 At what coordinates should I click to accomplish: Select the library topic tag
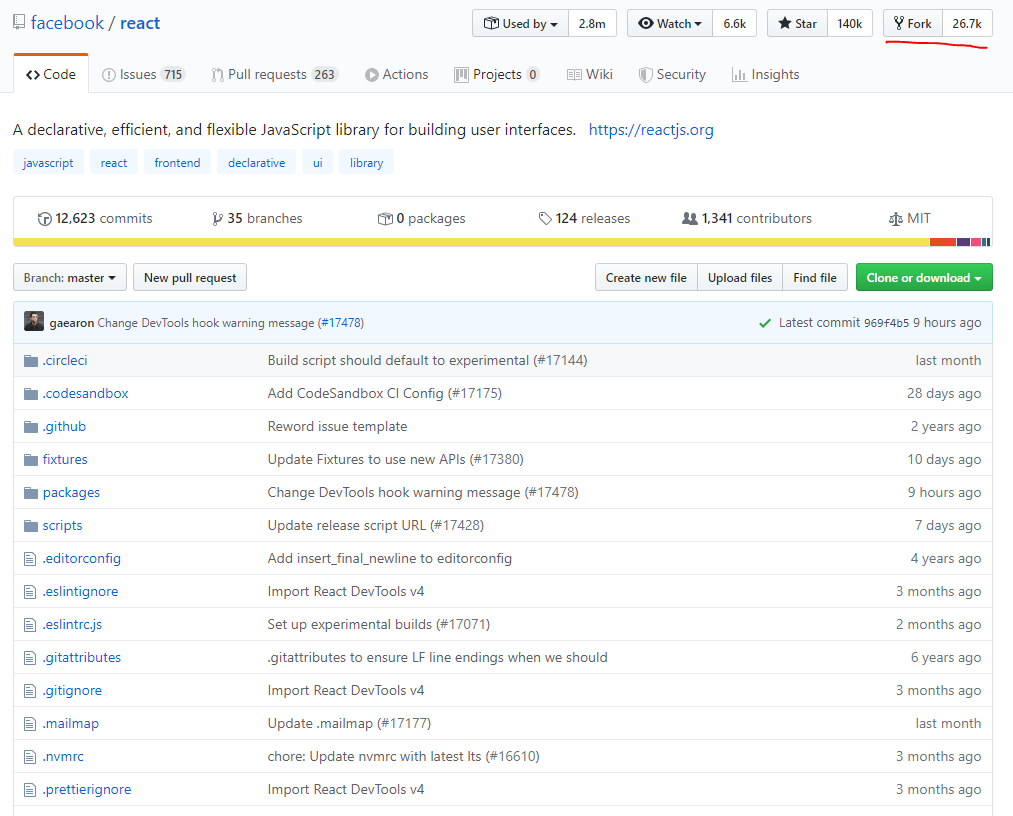[x=366, y=162]
